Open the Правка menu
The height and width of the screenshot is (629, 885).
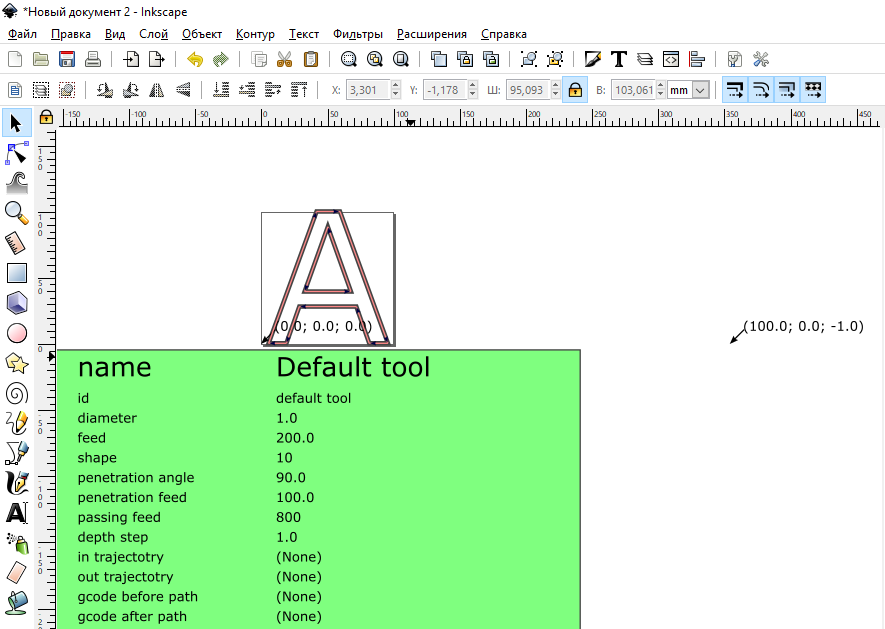[x=71, y=34]
